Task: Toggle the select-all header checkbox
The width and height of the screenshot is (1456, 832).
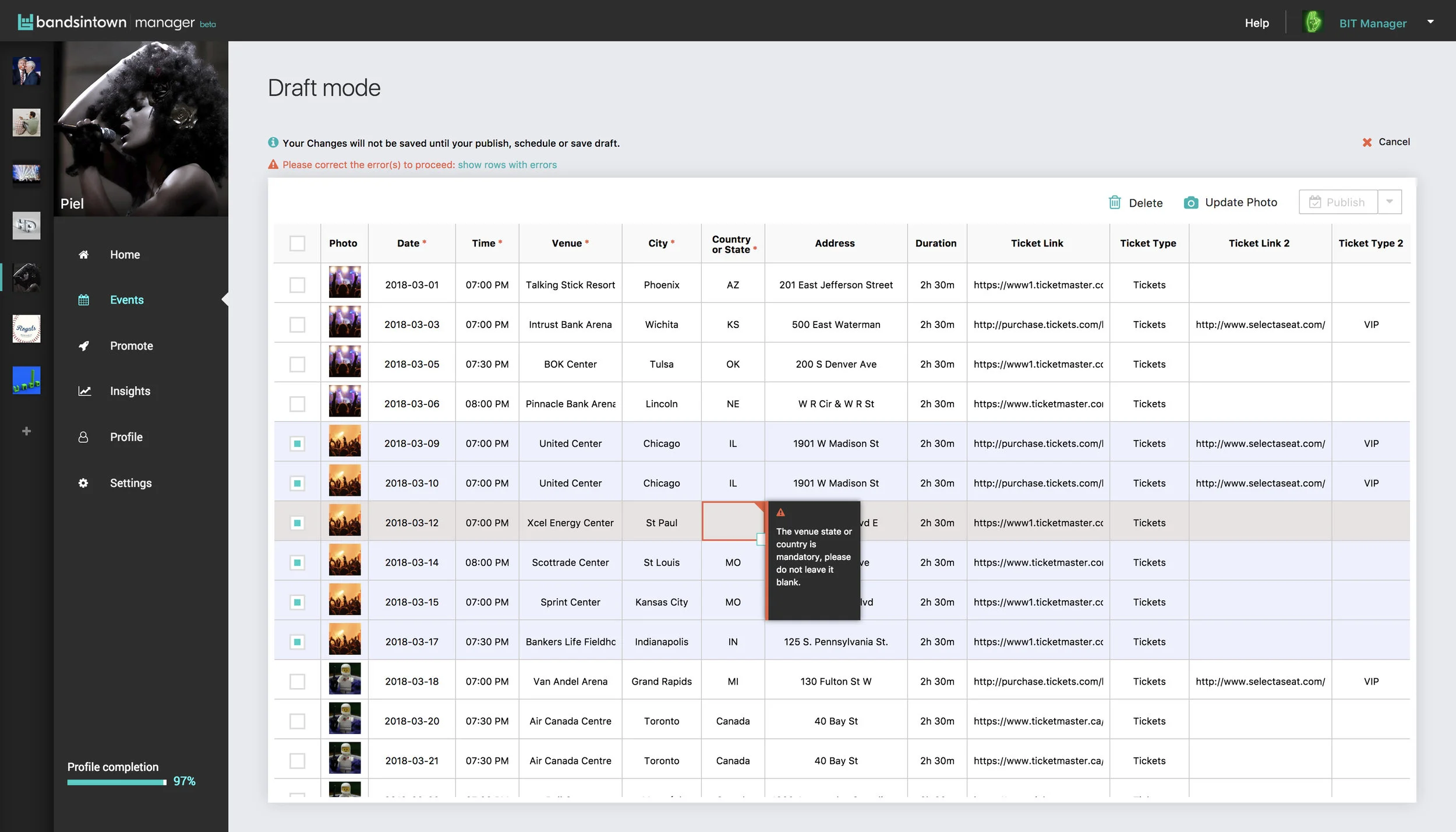Action: tap(297, 243)
